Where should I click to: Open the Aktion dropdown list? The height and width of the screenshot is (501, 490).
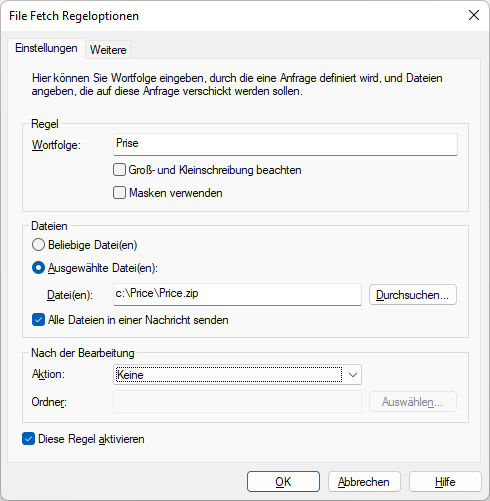(x=237, y=375)
